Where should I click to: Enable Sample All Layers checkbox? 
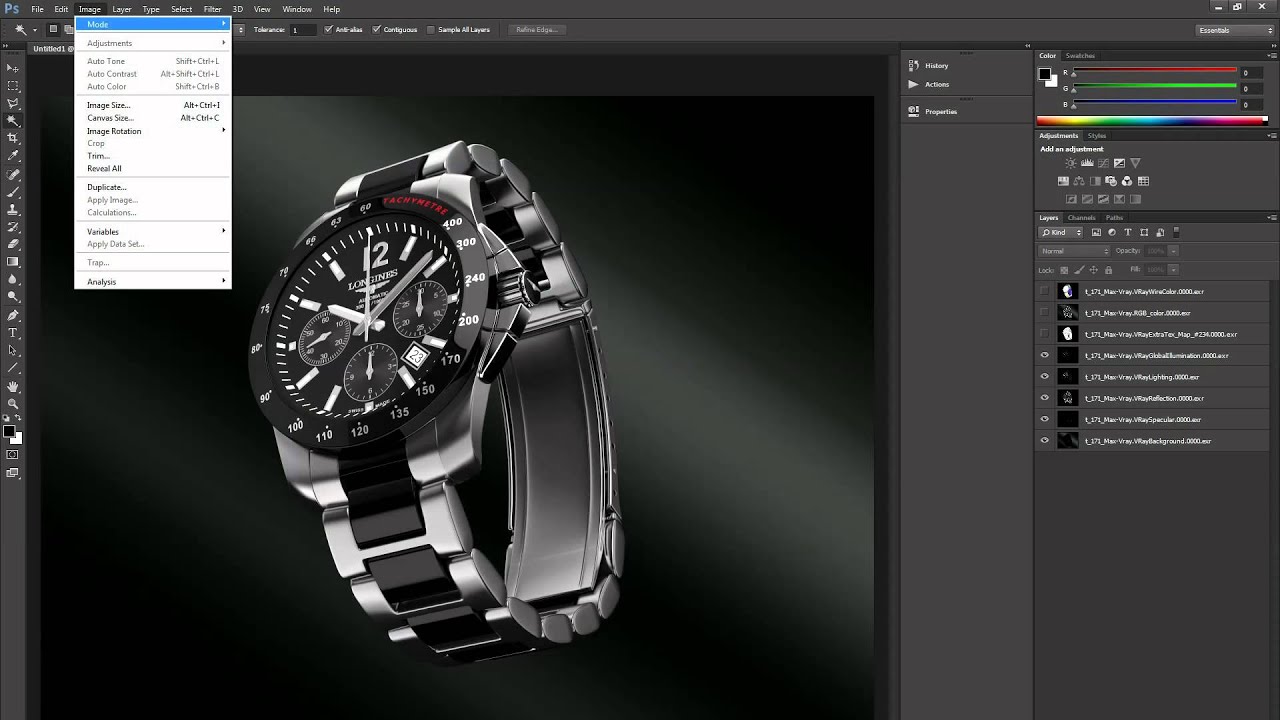[431, 30]
